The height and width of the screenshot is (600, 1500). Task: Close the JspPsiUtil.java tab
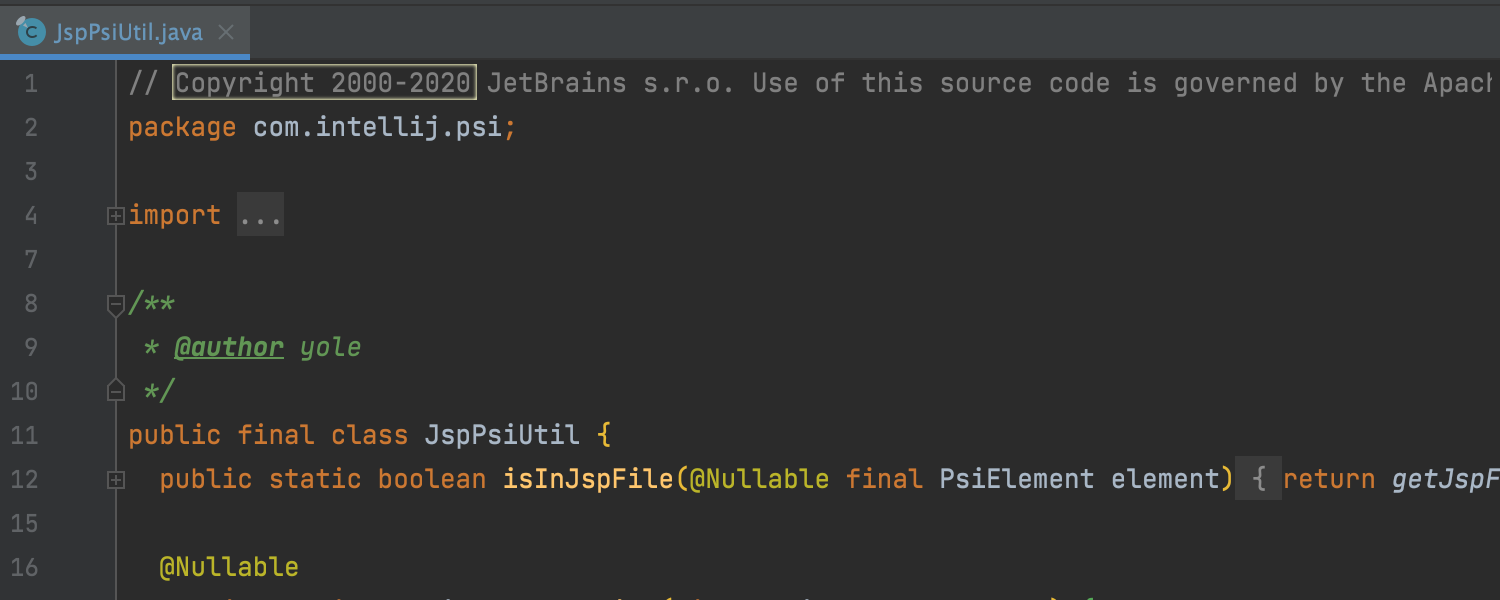pyautogui.click(x=226, y=33)
